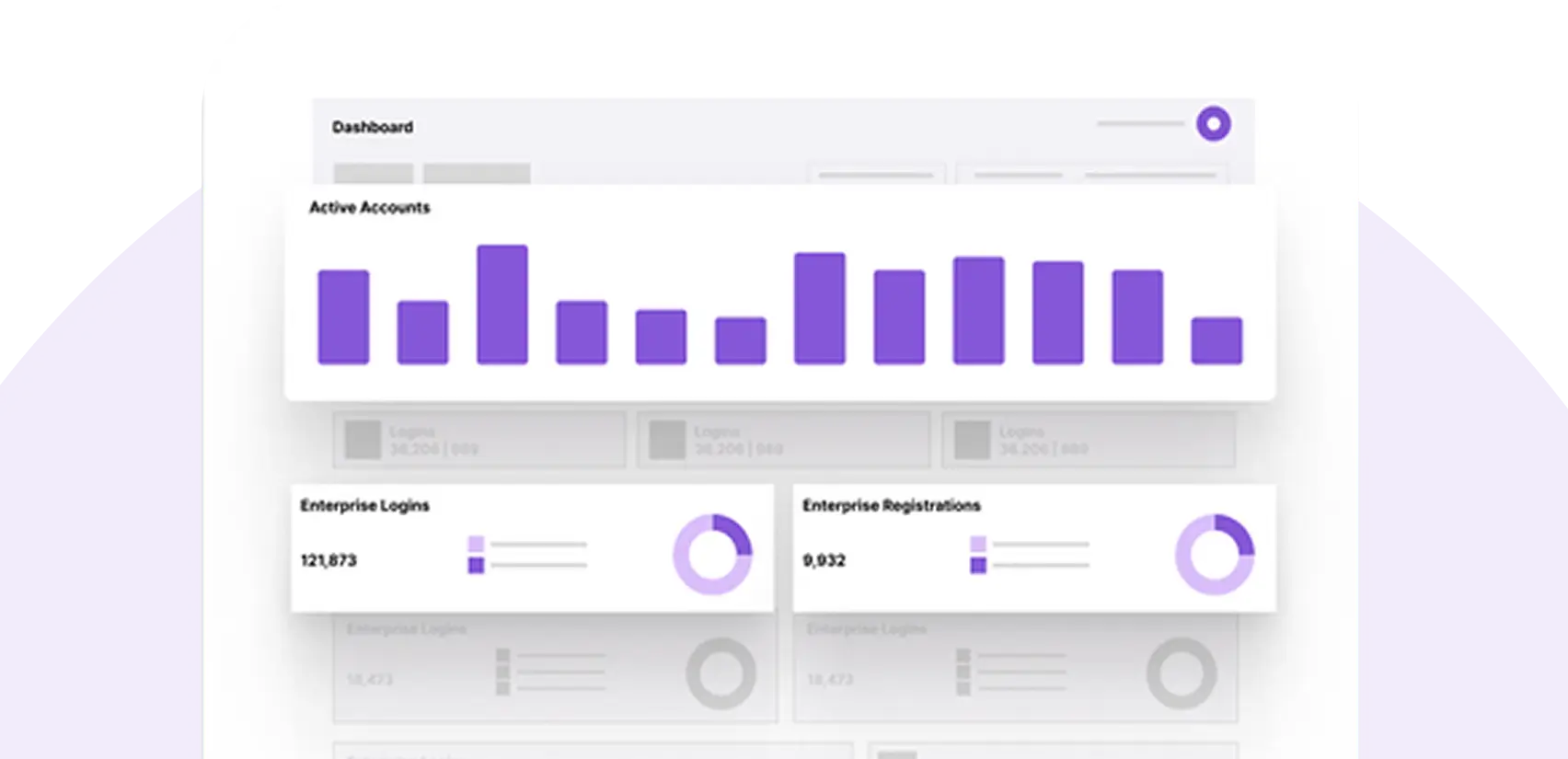The image size is (1568, 759).
Task: Select the 121,873 logins value
Action: (x=329, y=560)
